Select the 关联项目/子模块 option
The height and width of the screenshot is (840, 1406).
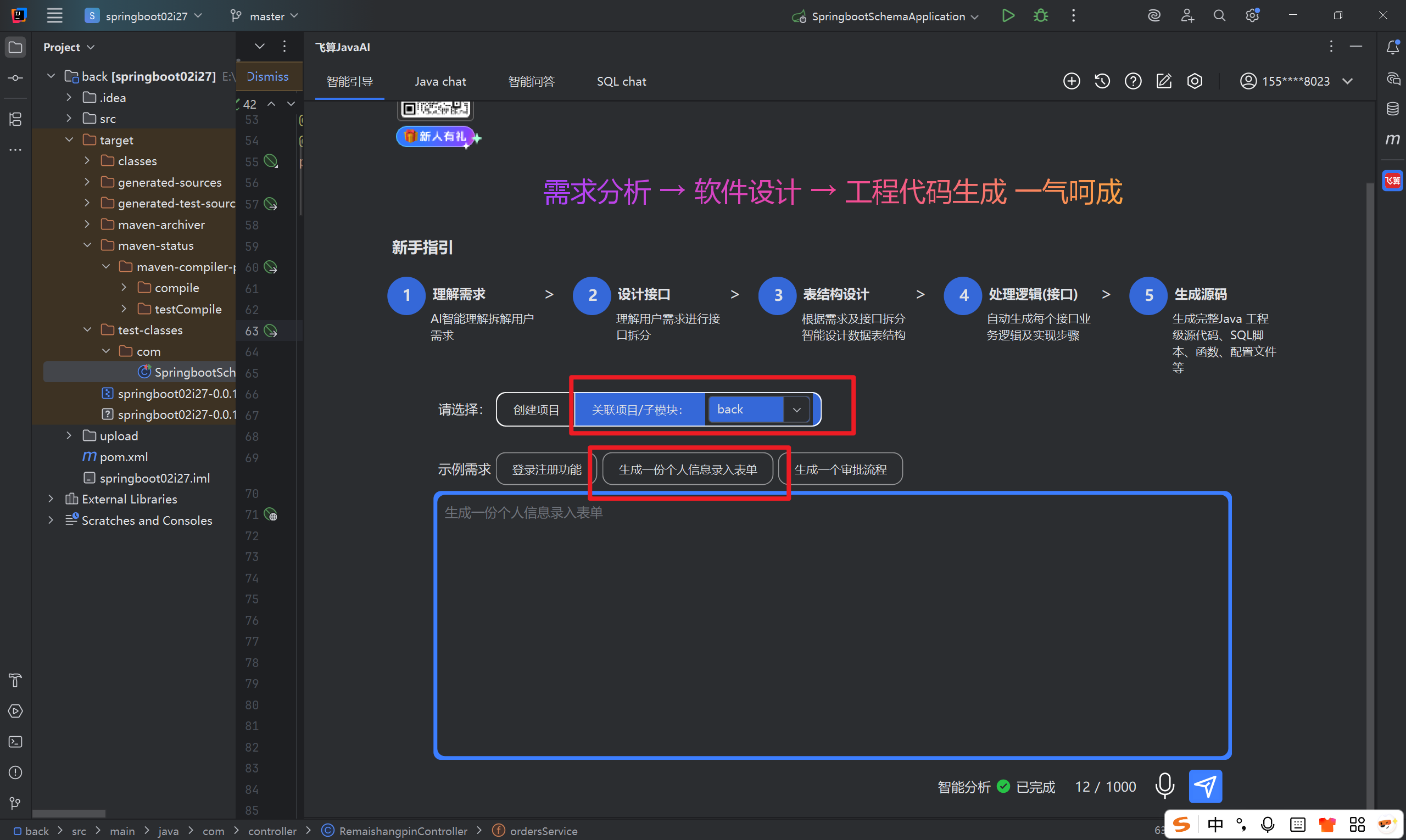point(638,409)
